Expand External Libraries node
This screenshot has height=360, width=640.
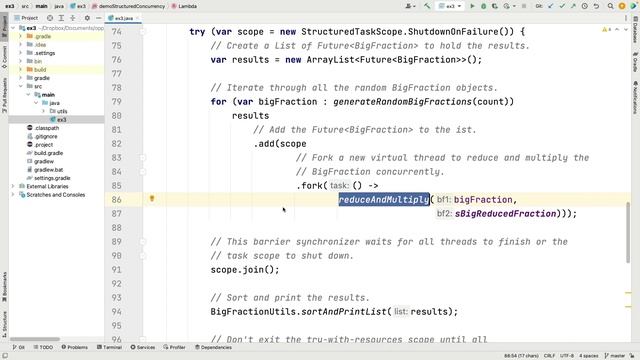[x=13, y=186]
